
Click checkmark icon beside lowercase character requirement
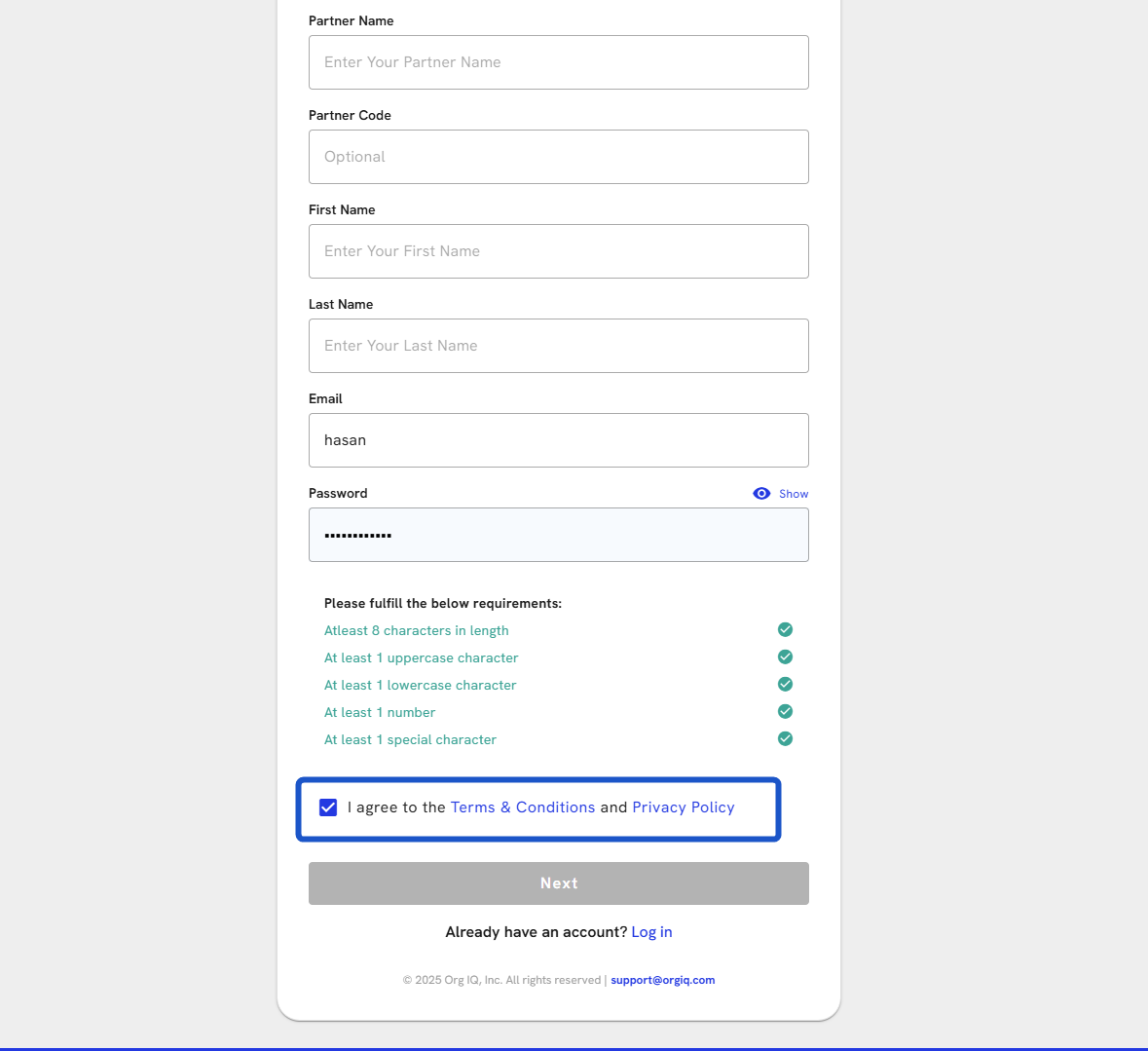(786, 685)
